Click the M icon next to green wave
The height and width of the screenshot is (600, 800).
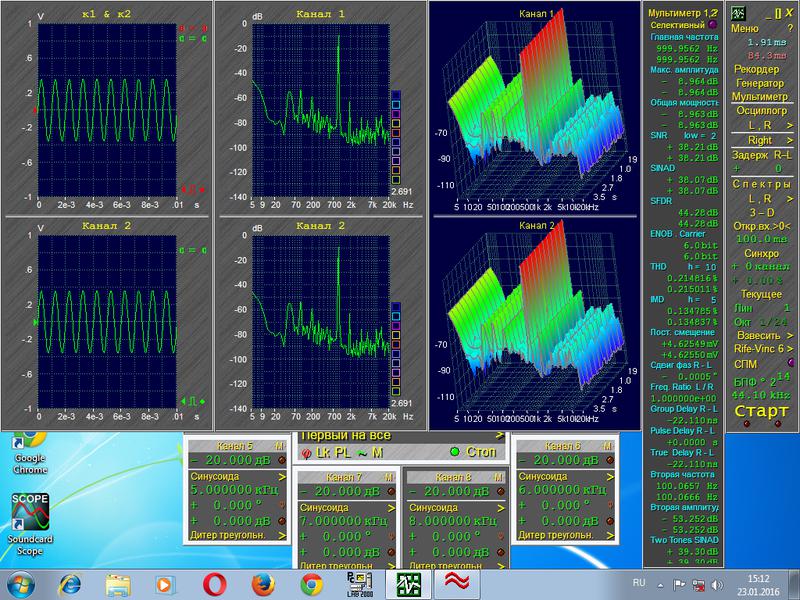click(377, 452)
